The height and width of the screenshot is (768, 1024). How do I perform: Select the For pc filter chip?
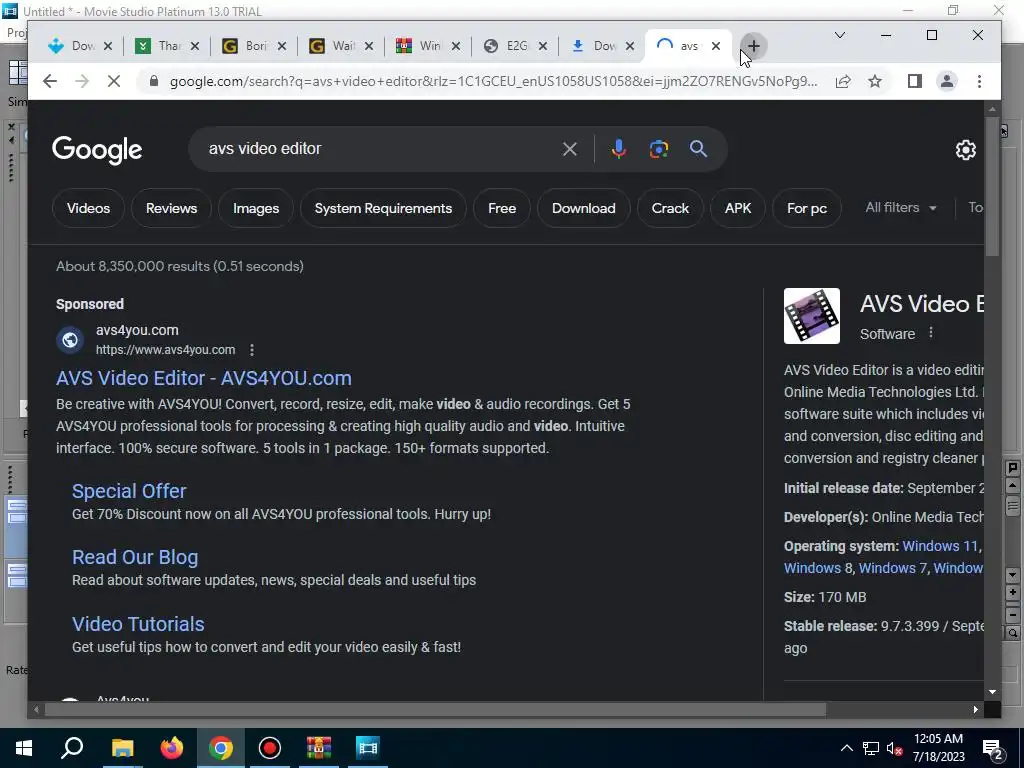pyautogui.click(x=807, y=208)
